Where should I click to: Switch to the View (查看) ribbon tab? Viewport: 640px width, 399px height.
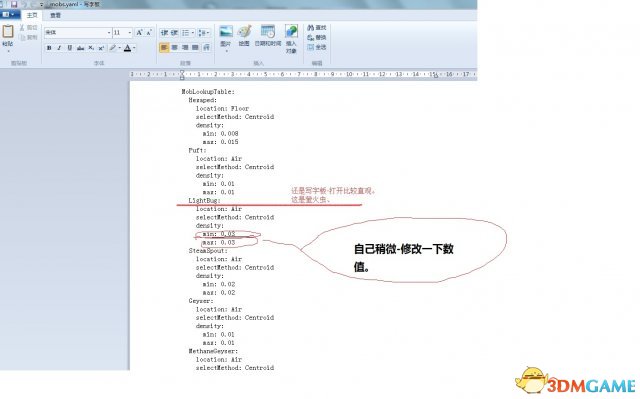(x=56, y=15)
